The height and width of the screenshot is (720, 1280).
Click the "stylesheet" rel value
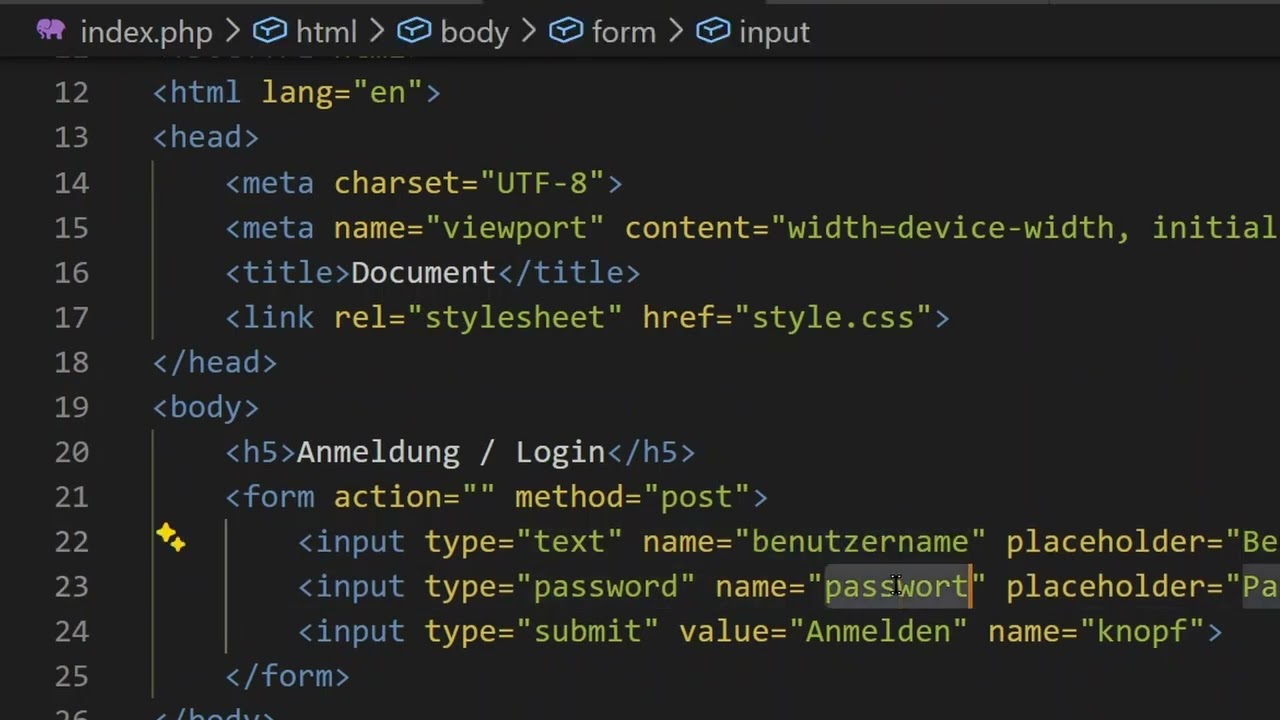(515, 318)
